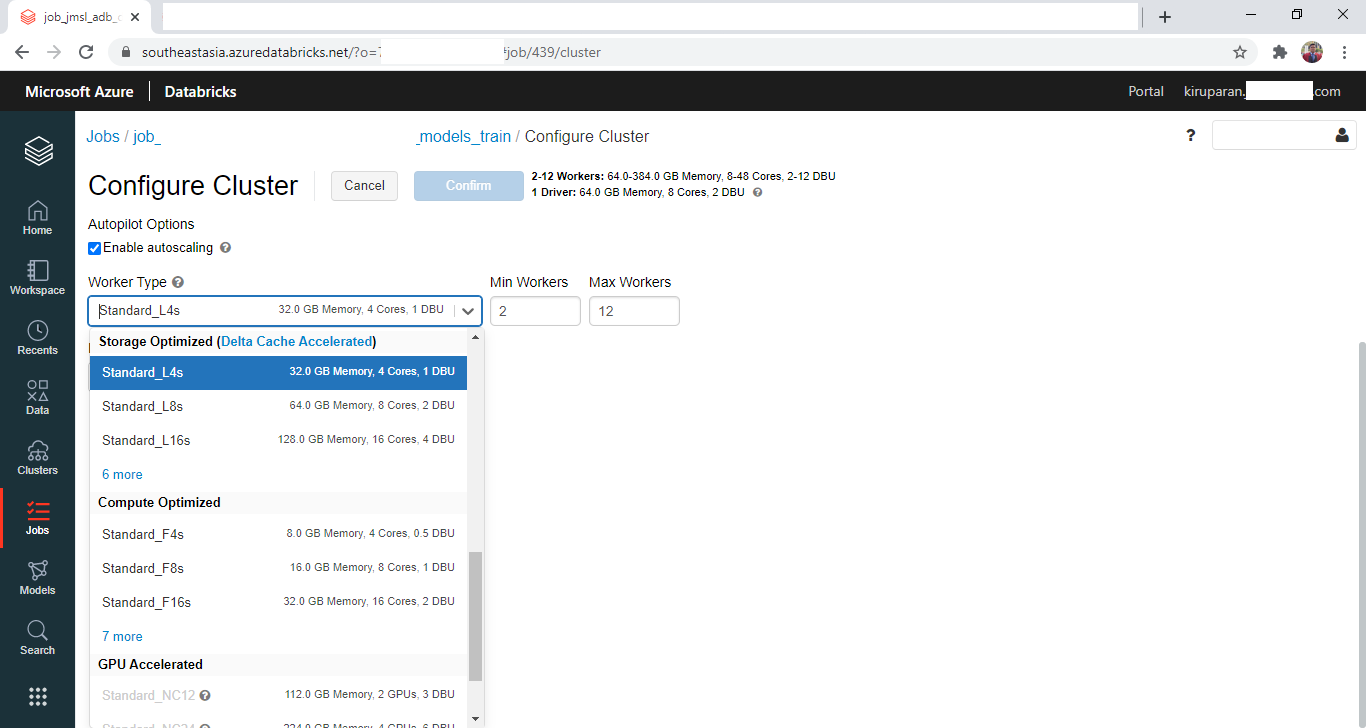Open the user account icon menu

[x=1342, y=136]
